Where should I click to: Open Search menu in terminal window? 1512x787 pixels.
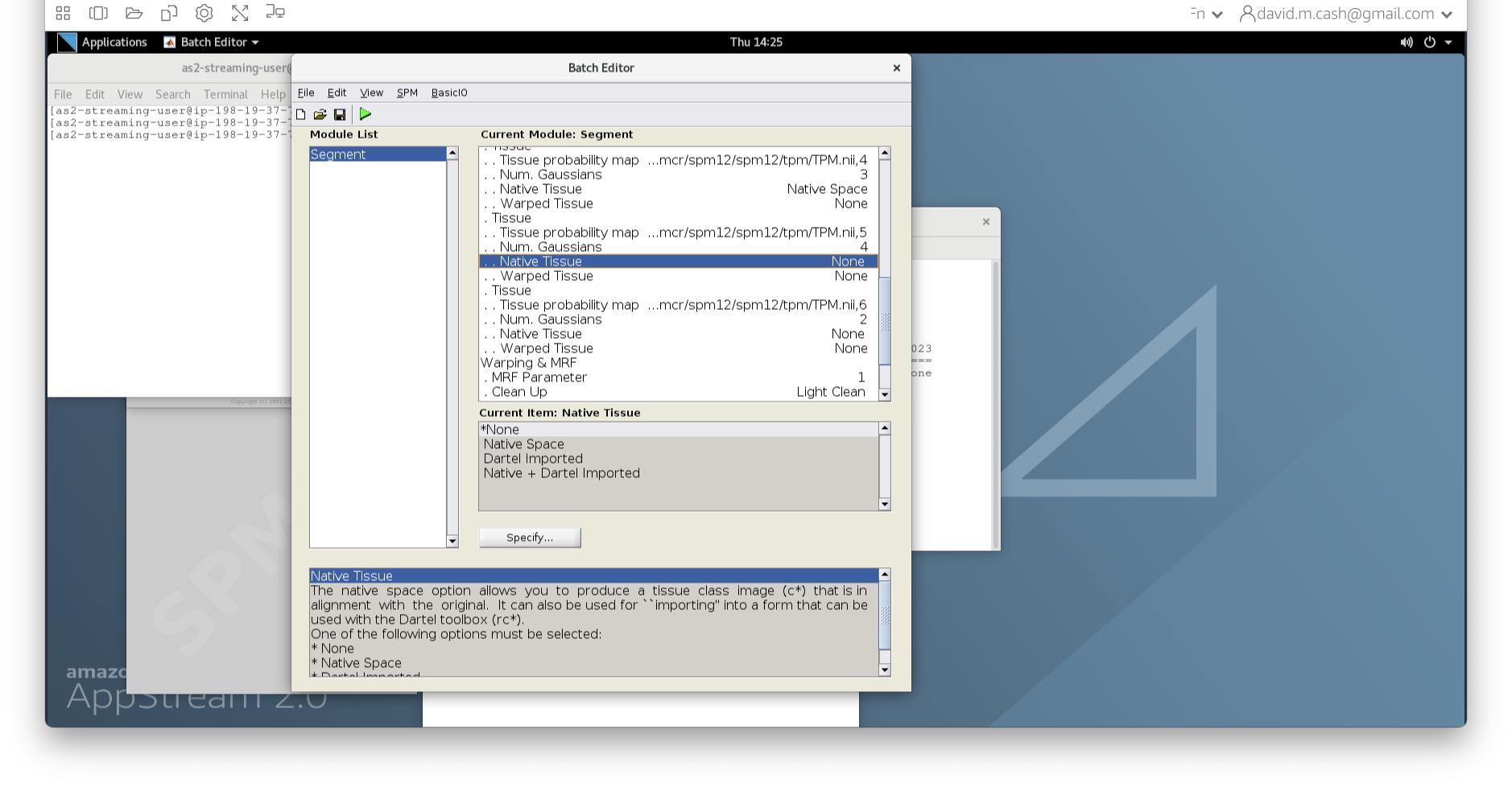coord(173,94)
